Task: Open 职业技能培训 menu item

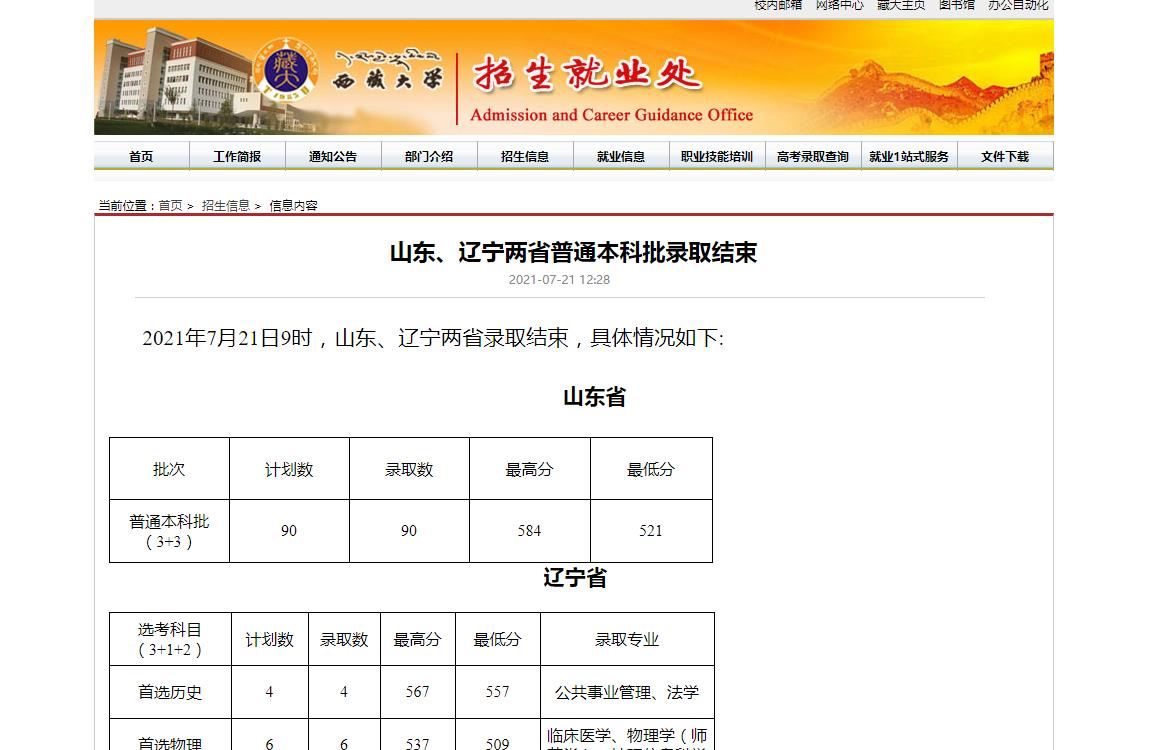Action: (717, 156)
